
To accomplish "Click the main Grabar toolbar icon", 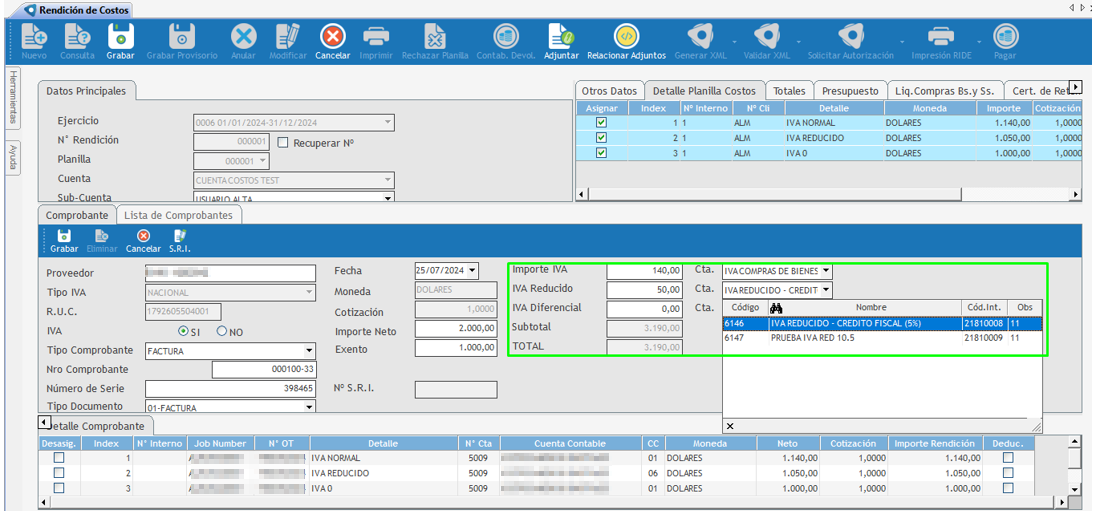I will [x=121, y=36].
